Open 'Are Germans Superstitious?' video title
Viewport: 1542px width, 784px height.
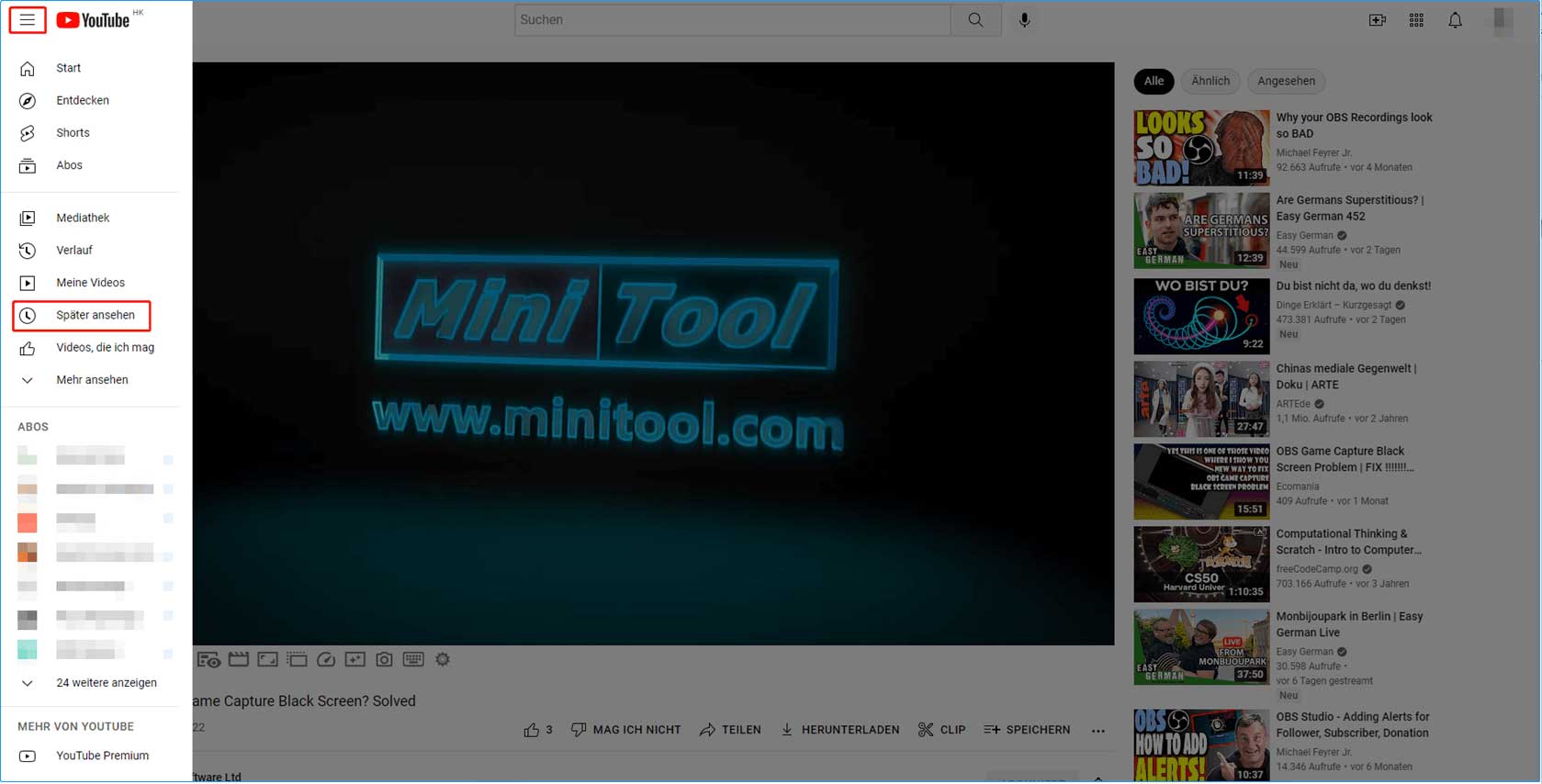click(x=1349, y=208)
